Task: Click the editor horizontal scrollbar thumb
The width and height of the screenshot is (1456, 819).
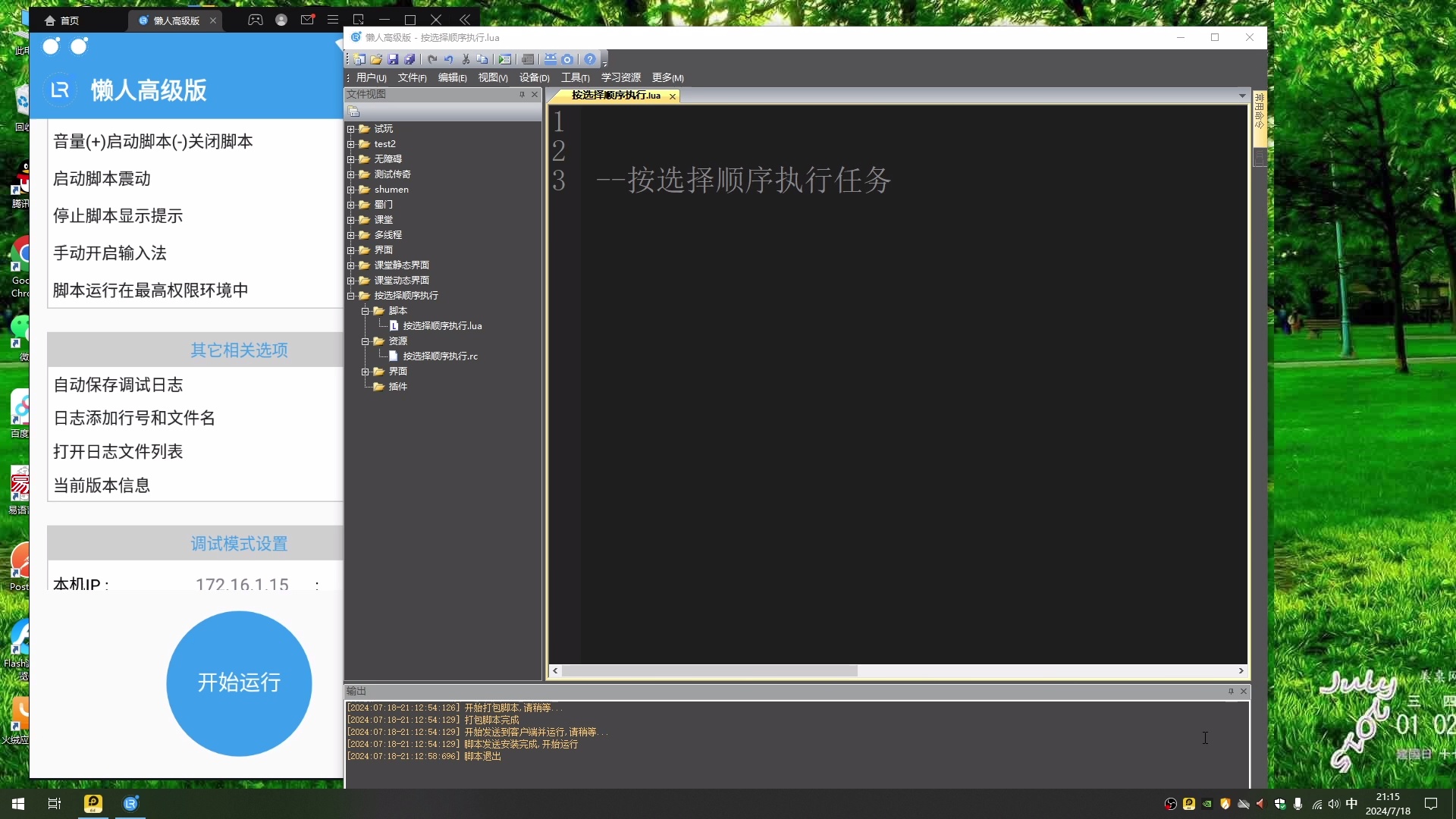Action: 709,671
